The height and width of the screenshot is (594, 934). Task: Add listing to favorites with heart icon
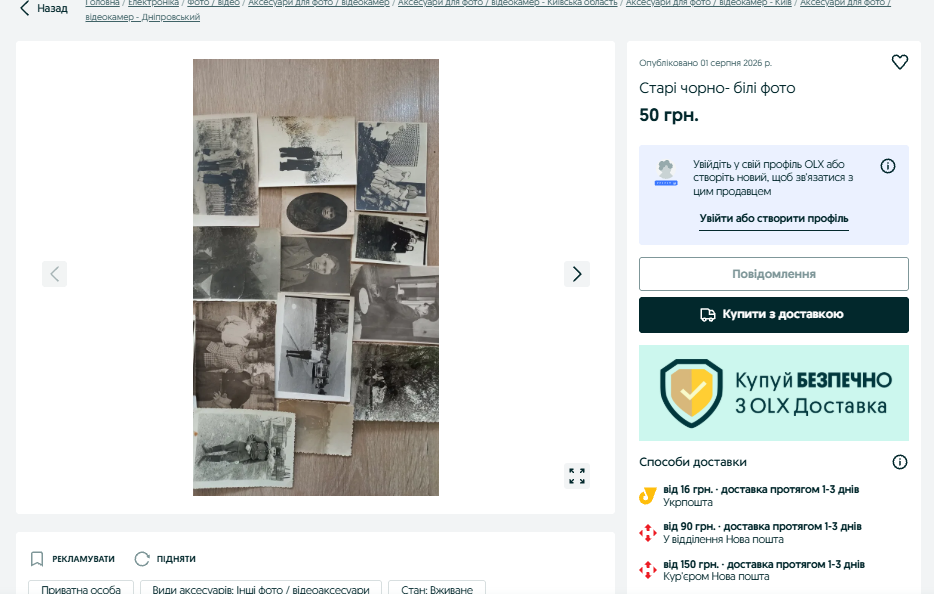tap(899, 62)
